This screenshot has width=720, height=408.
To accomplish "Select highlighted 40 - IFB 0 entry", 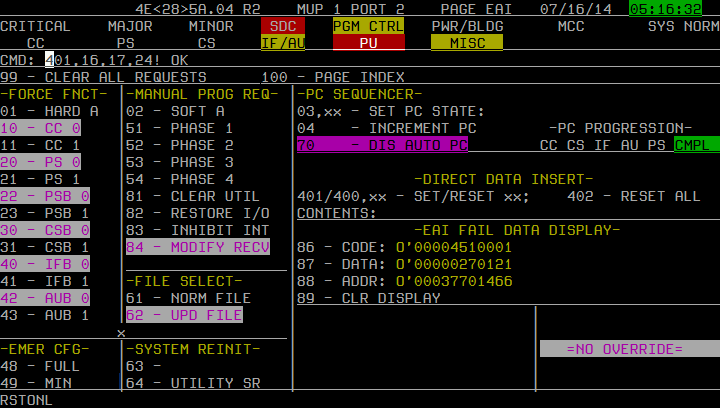I will [45, 264].
